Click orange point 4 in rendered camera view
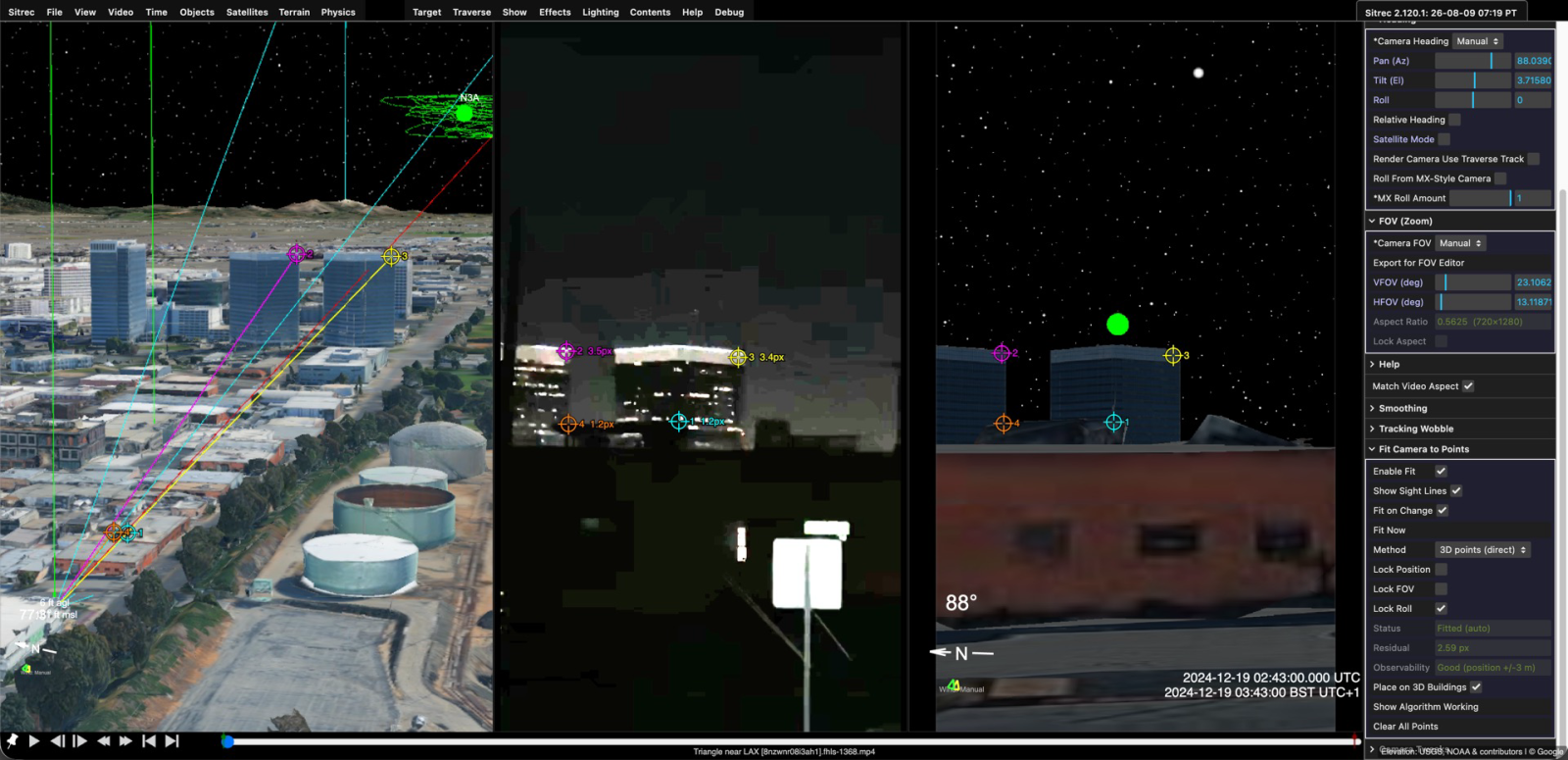 (1004, 424)
